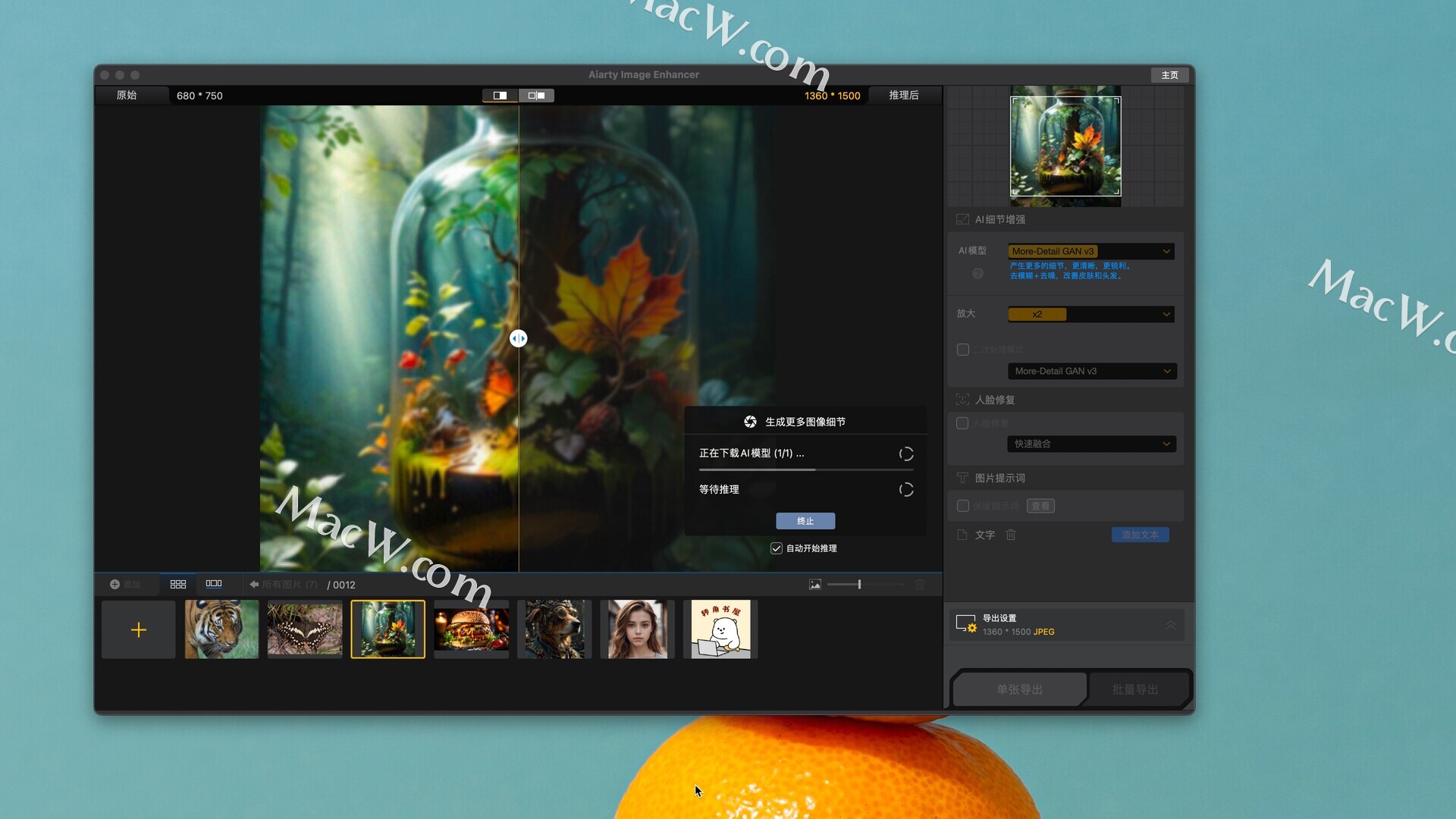This screenshot has height=819, width=1456.
Task: Toggle the 保留提示词 checkbox
Action: [963, 506]
